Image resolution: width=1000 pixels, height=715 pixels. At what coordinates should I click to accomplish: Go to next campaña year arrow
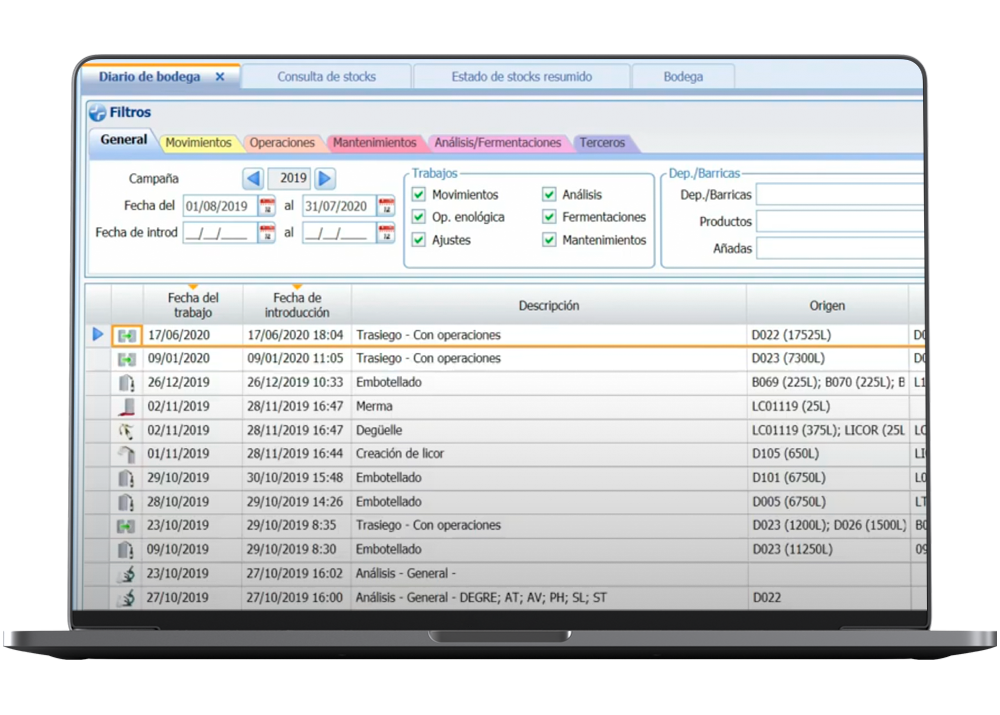point(325,178)
